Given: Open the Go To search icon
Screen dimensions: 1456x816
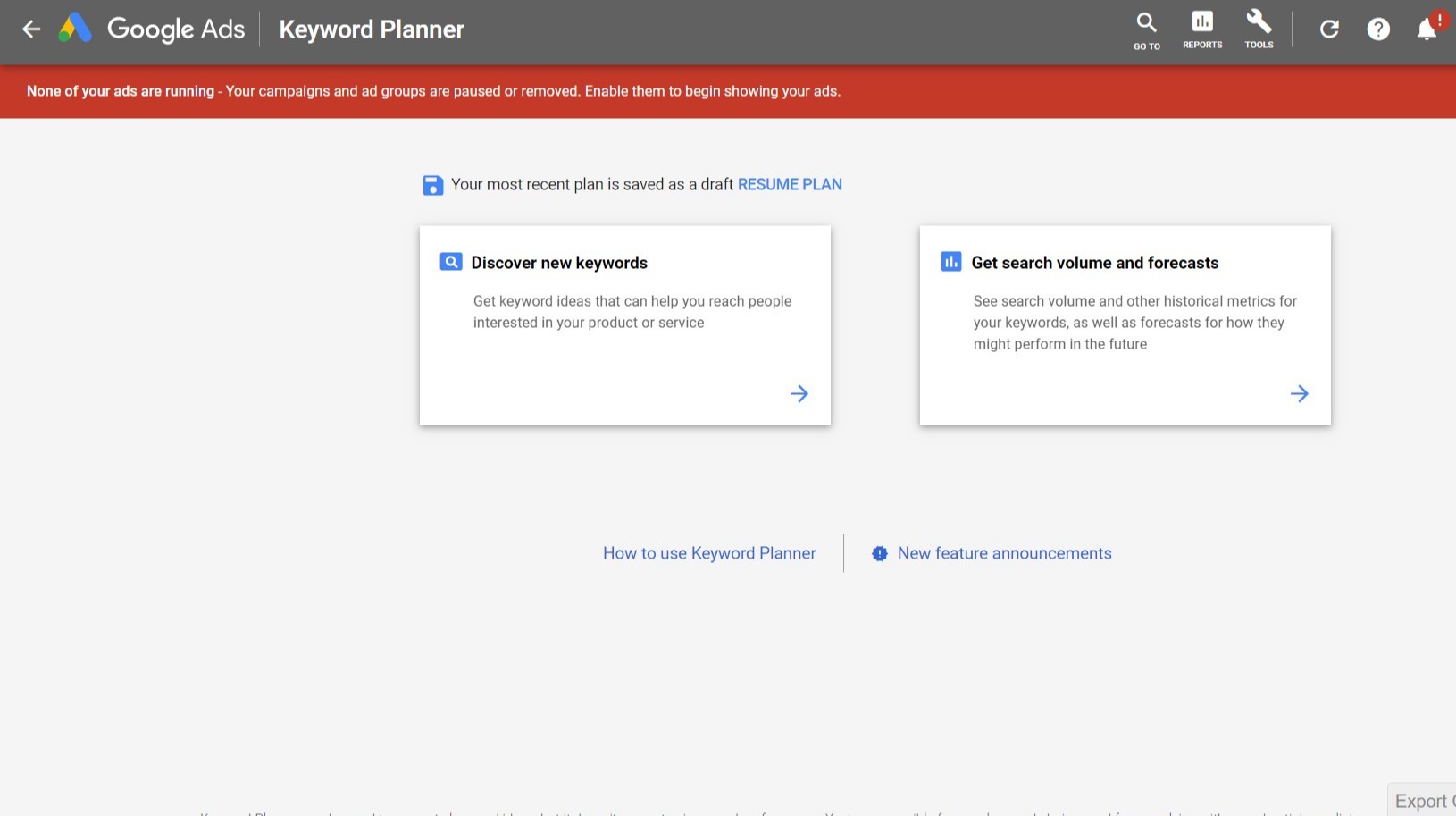Looking at the screenshot, I should [1147, 30].
